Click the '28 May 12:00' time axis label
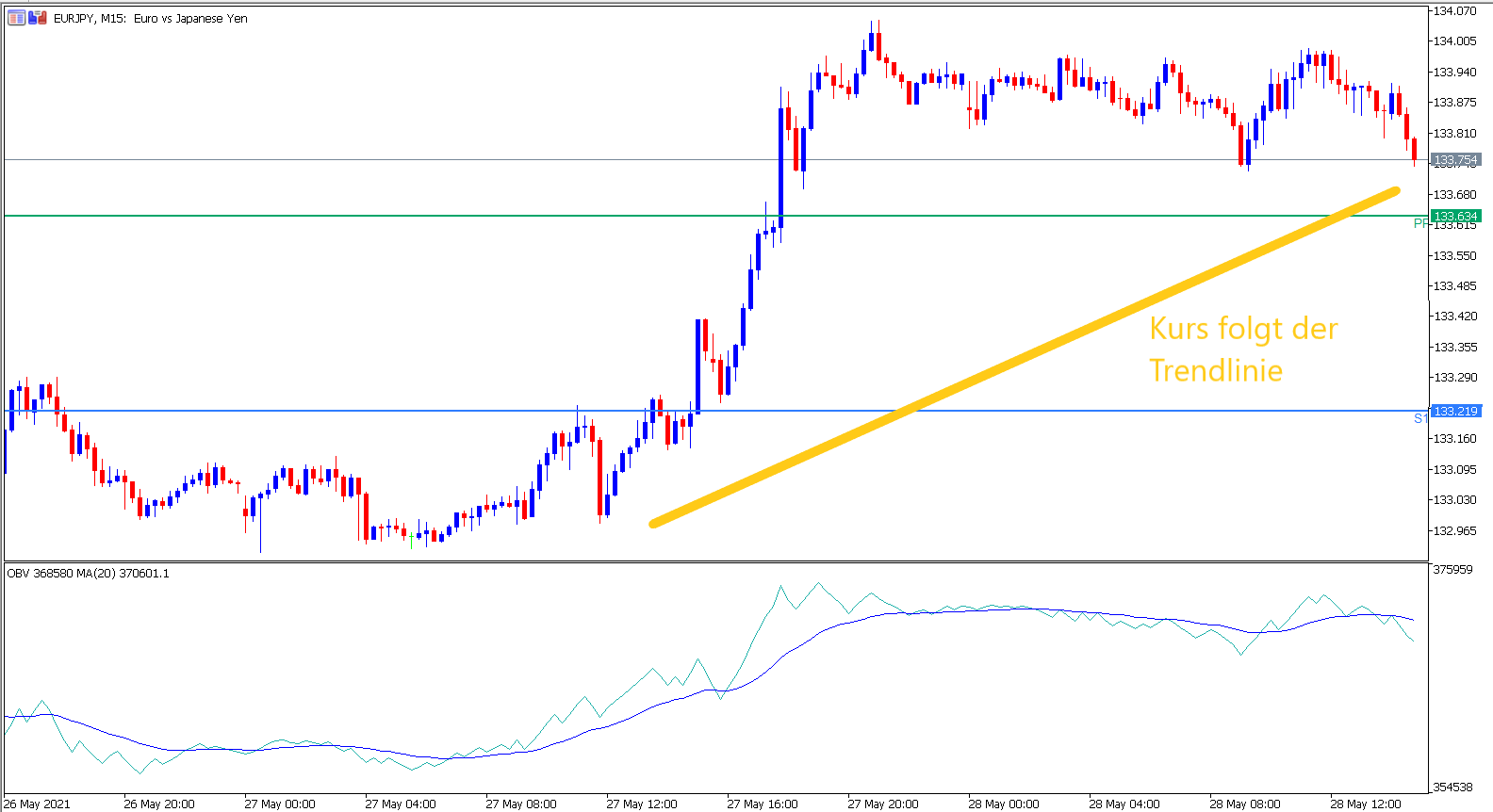1493x812 pixels. coord(1366,804)
